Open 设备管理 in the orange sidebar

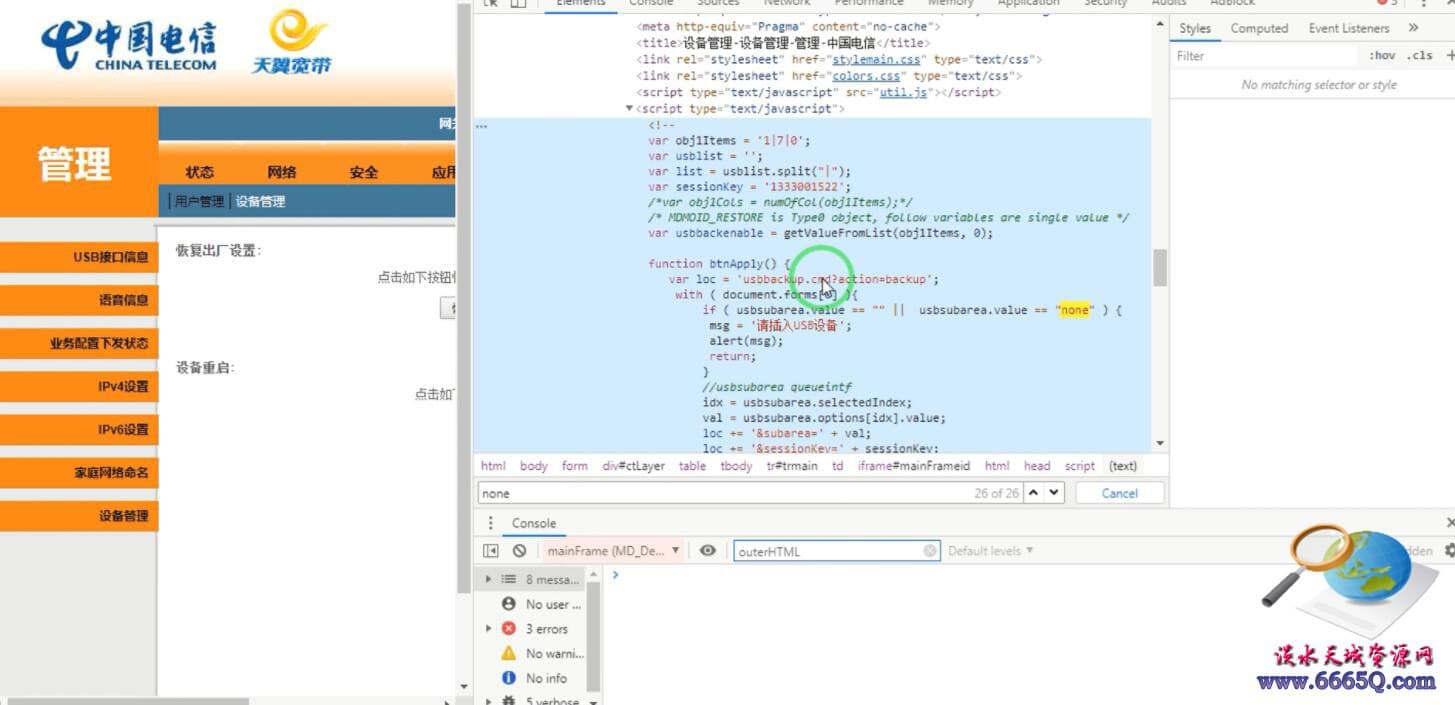click(x=79, y=516)
